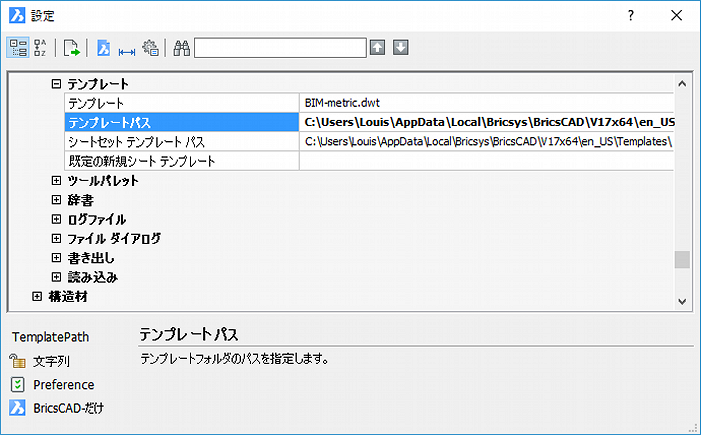Screen dimensions: 704x435
Task: Expand the ログファイル group
Action: 56,219
